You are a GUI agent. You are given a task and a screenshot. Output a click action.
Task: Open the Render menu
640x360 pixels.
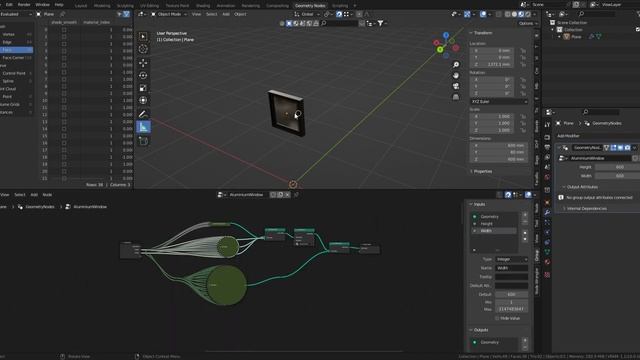tap(24, 4)
